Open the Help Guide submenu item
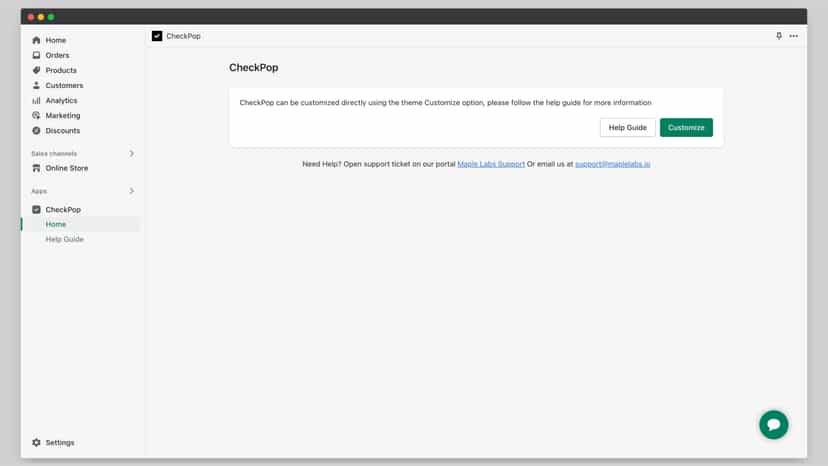The width and height of the screenshot is (828, 466). [x=64, y=239]
